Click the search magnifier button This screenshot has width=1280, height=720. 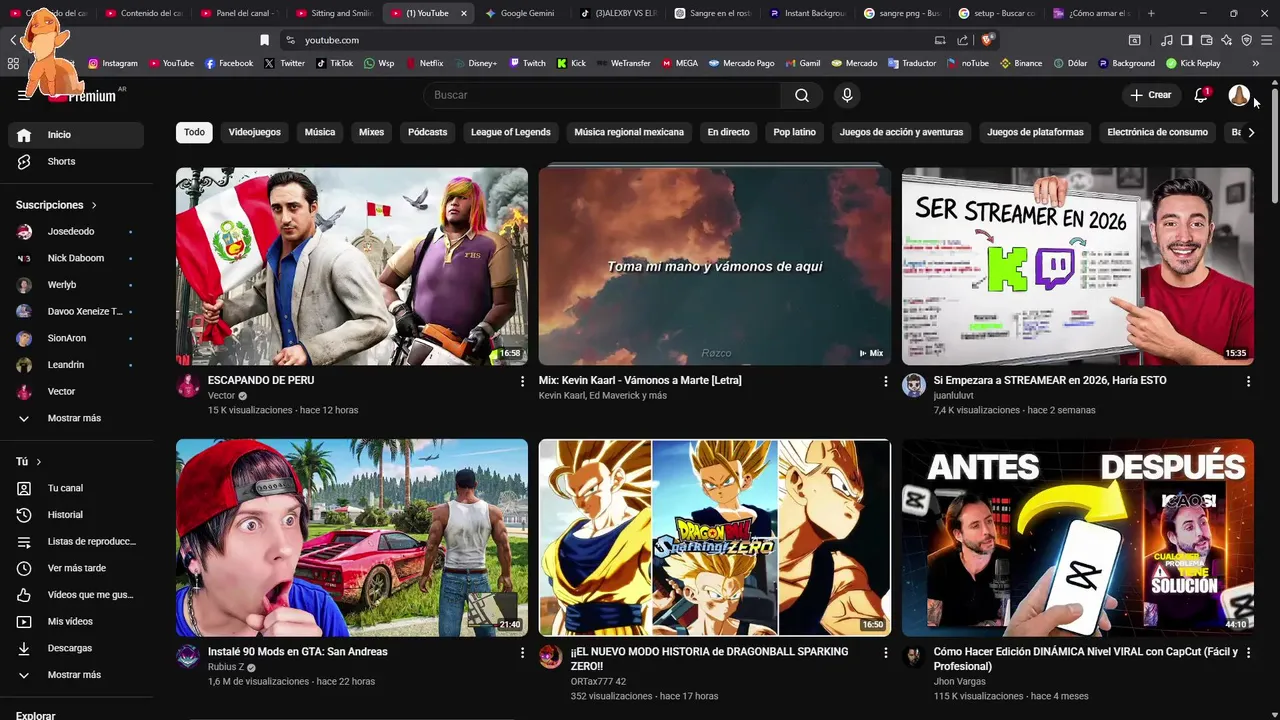click(x=802, y=95)
